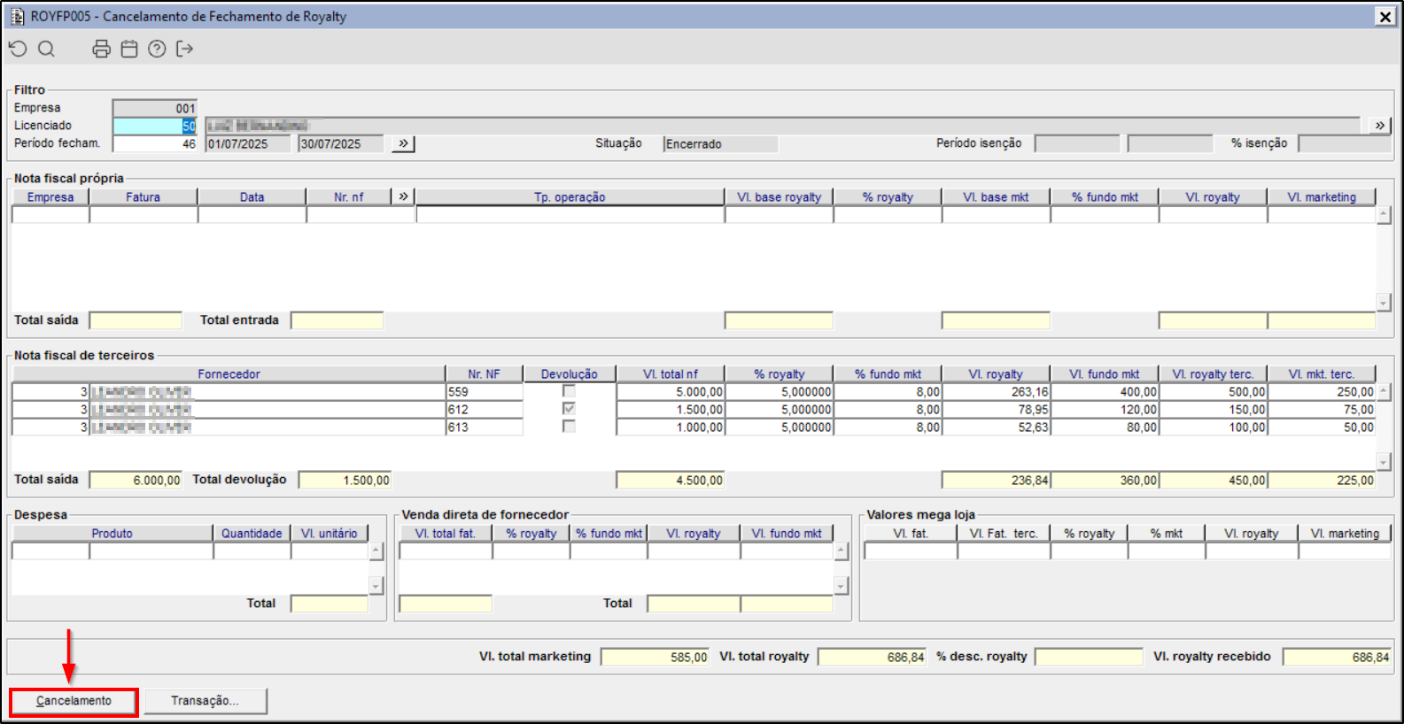The height and width of the screenshot is (724, 1404).
Task: Focus the Empresa filter field
Action: tap(155, 108)
